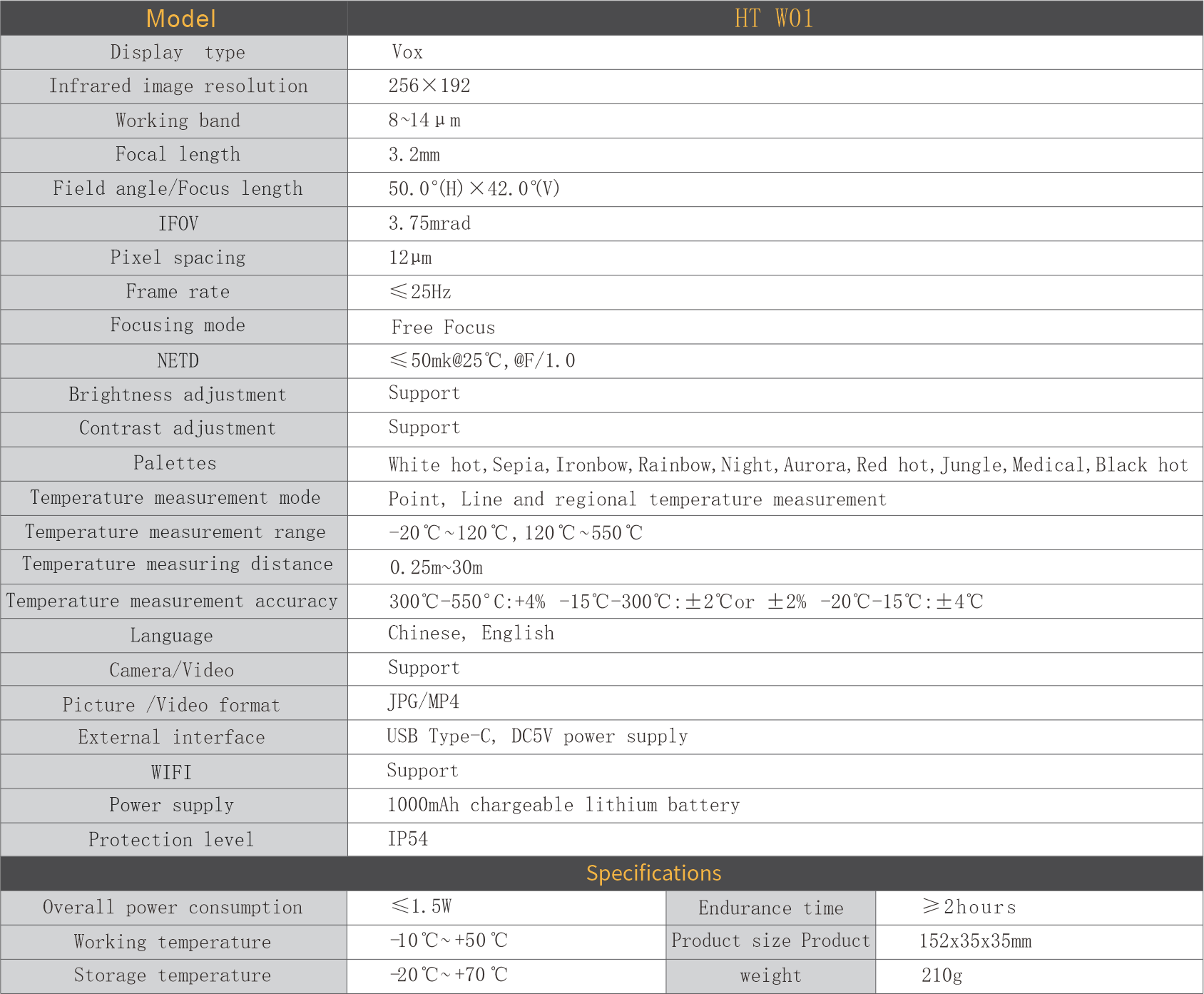
Task: Click the "USB Type-C, DC5V power supply" text
Action: pyautogui.click(x=537, y=736)
